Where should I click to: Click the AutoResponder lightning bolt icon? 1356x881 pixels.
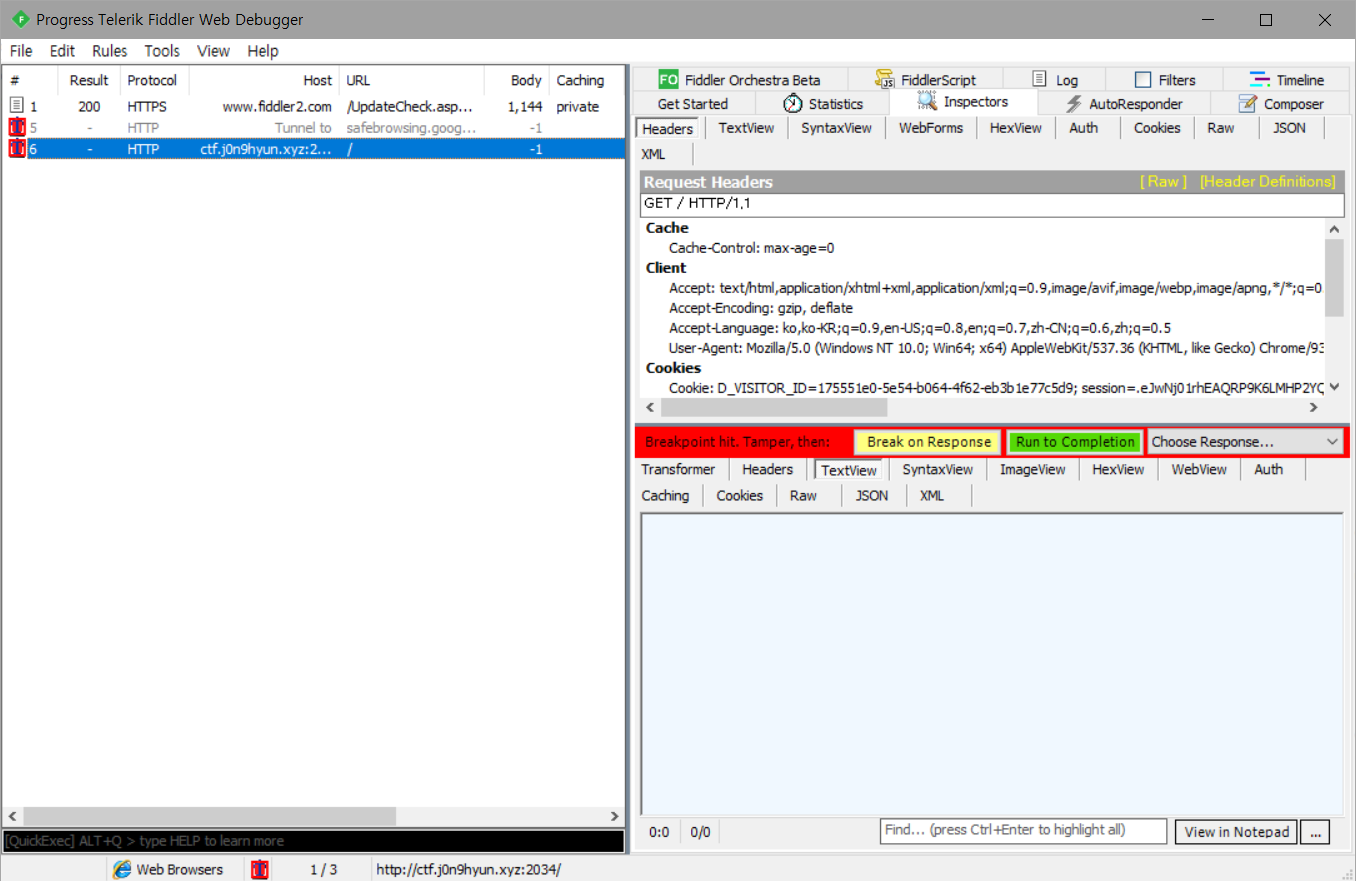[x=1074, y=104]
